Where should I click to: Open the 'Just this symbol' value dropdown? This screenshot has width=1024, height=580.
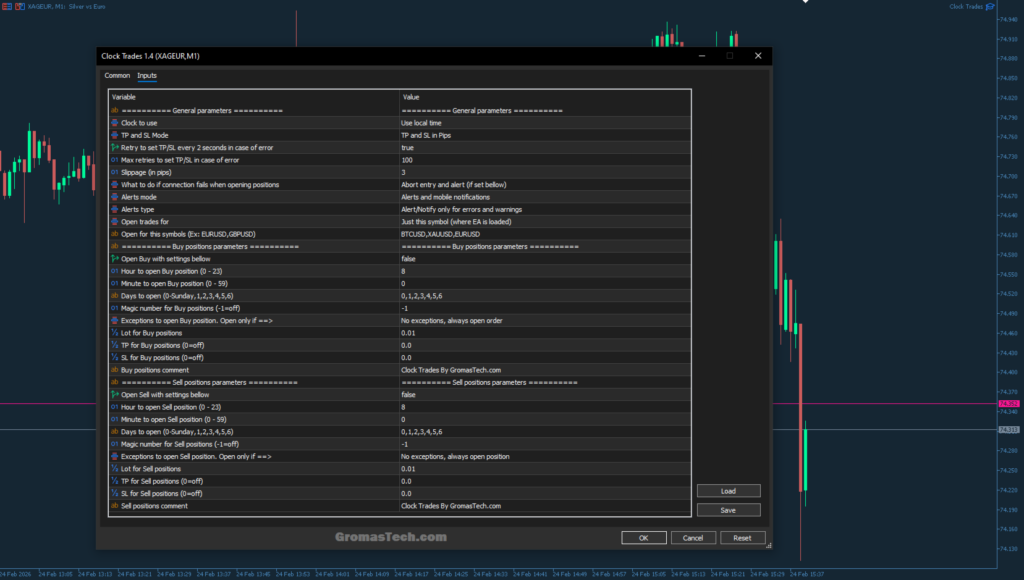tap(545, 222)
